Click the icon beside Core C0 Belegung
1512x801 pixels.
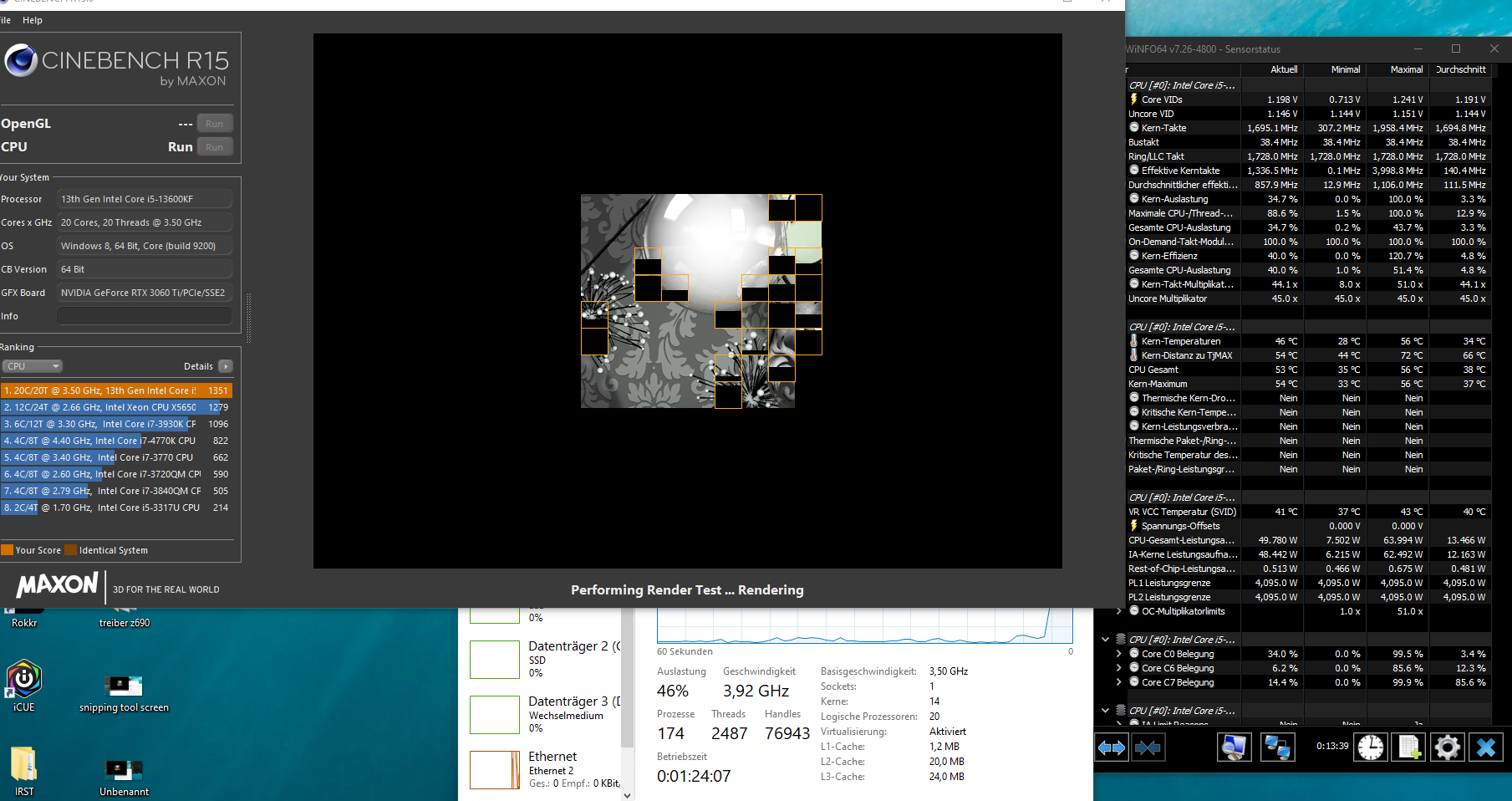click(1134, 654)
